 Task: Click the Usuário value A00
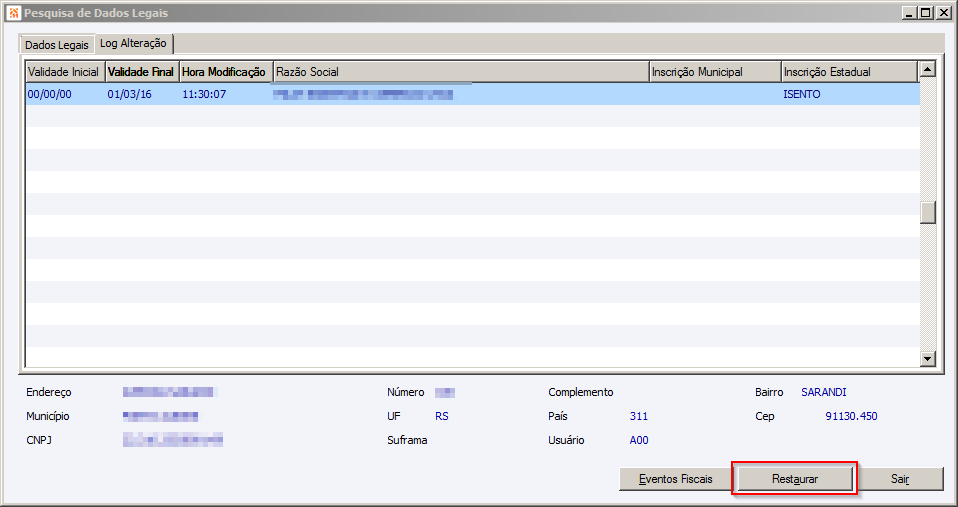pyautogui.click(x=639, y=440)
